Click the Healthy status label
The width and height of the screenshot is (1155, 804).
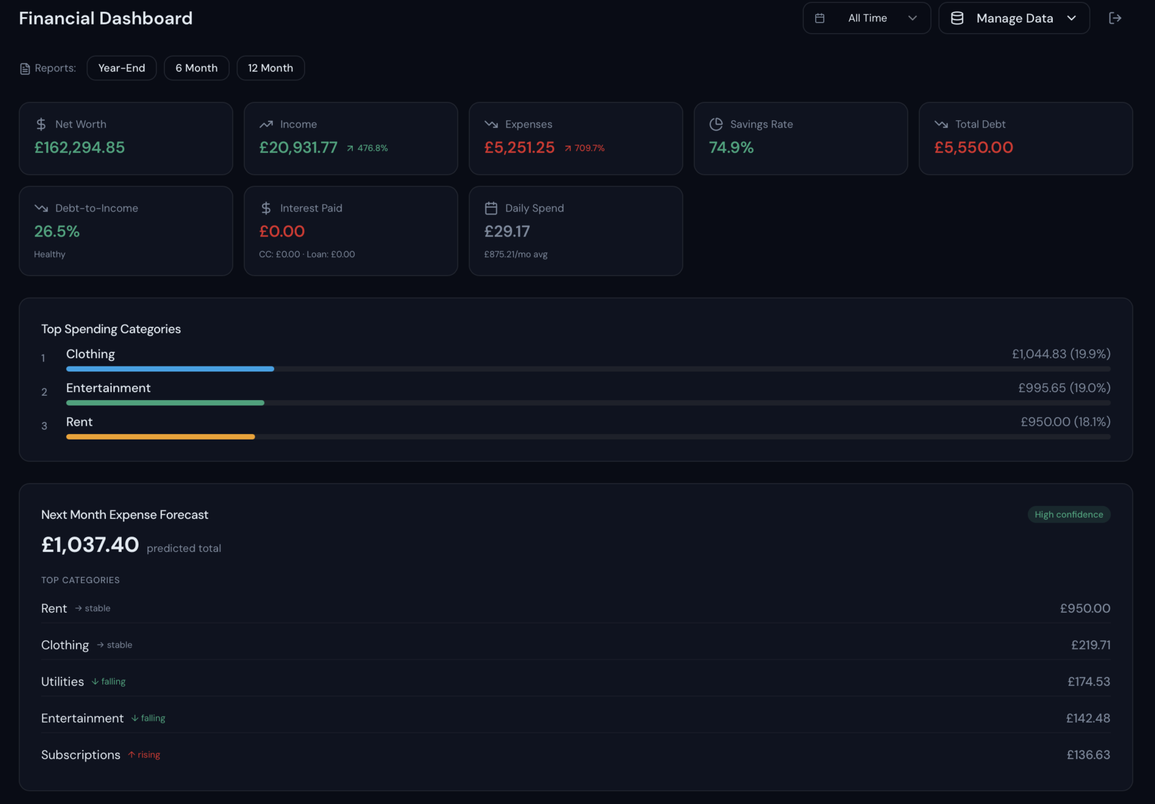pyautogui.click(x=49, y=254)
